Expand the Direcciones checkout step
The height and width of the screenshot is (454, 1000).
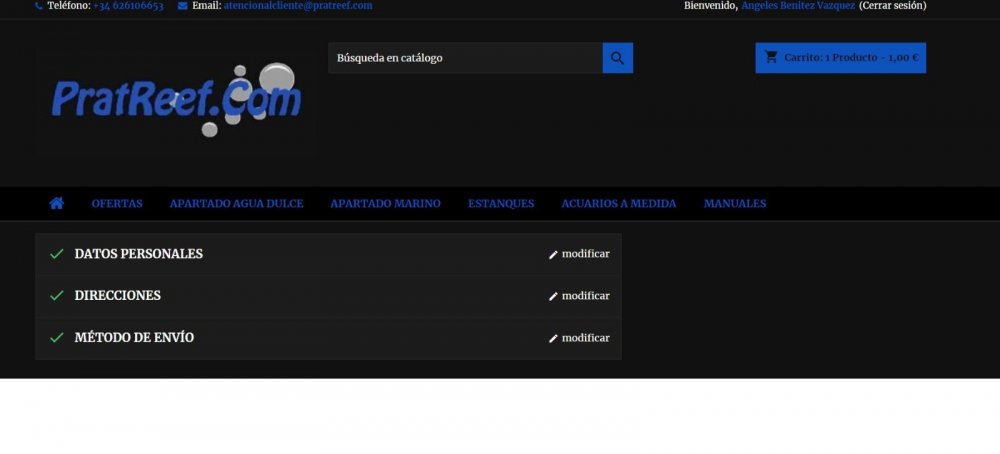pyautogui.click(x=328, y=296)
